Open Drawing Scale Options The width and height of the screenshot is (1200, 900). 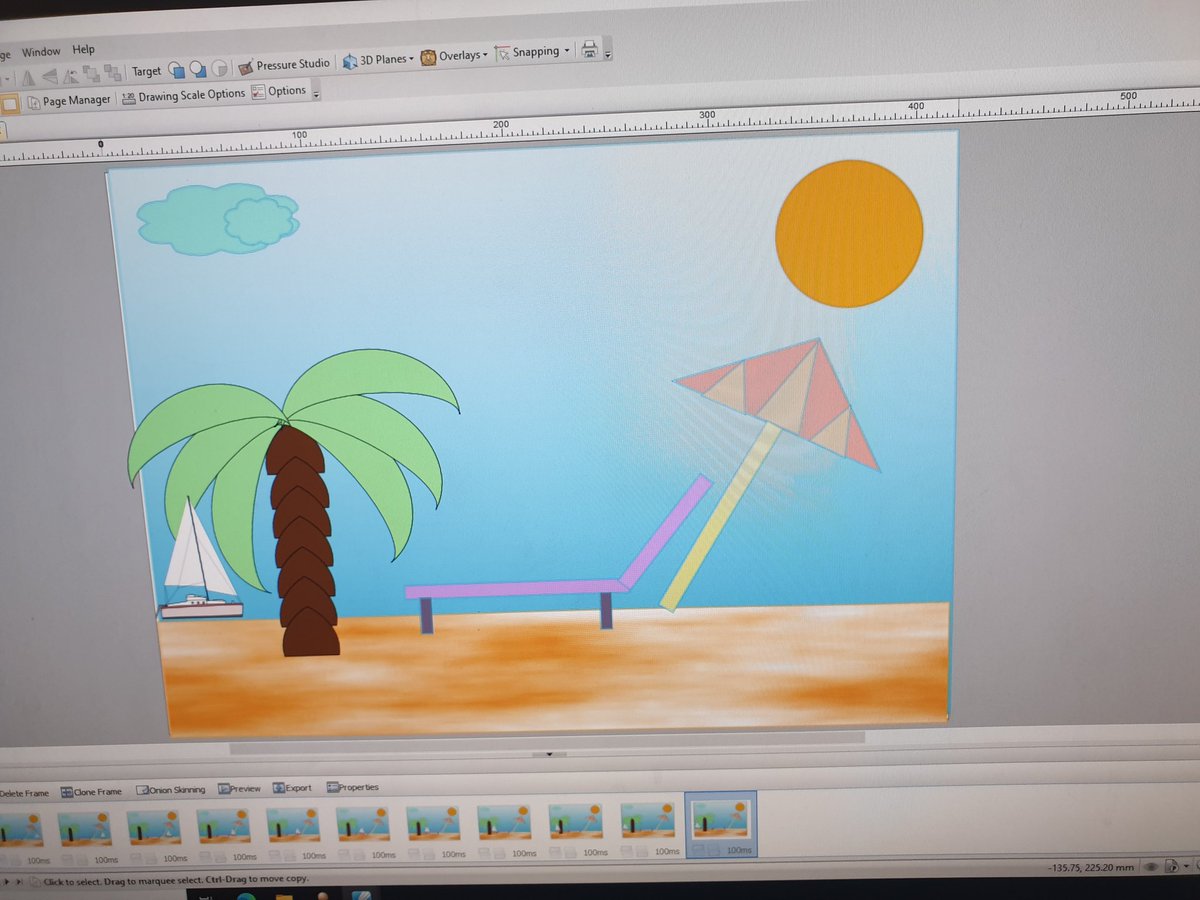pyautogui.click(x=183, y=95)
